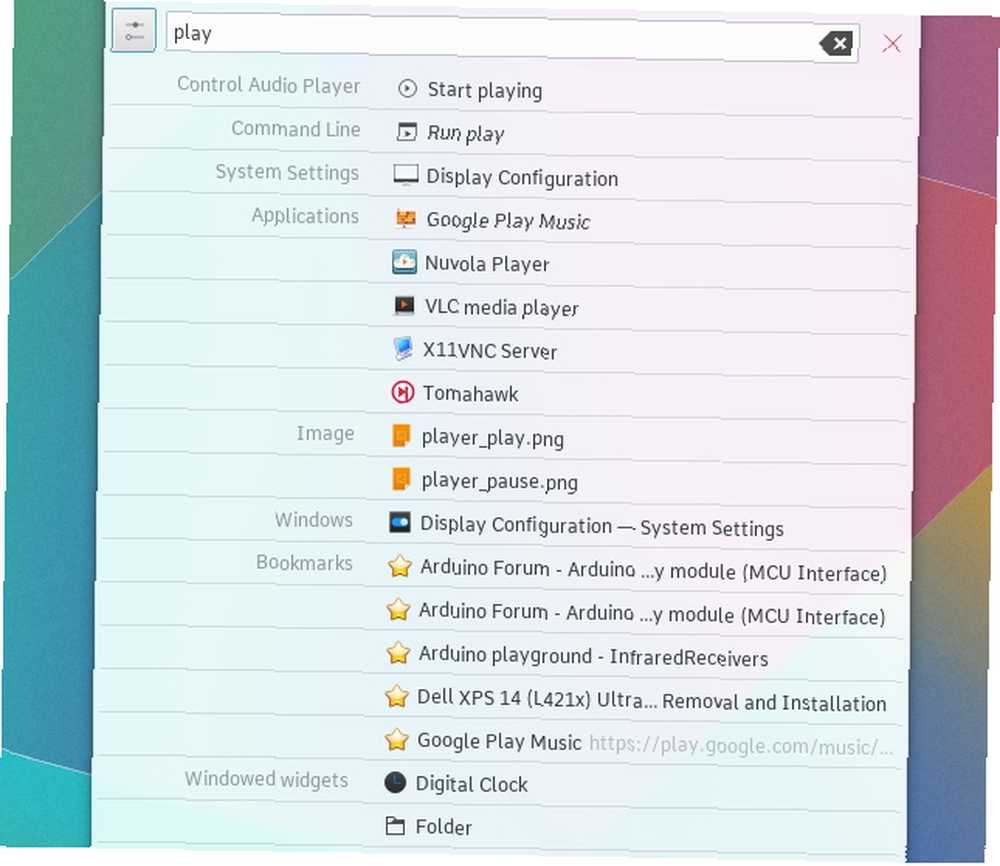Click the star icon beside the Google Play Music bookmark
The height and width of the screenshot is (866, 1000).
point(397,740)
